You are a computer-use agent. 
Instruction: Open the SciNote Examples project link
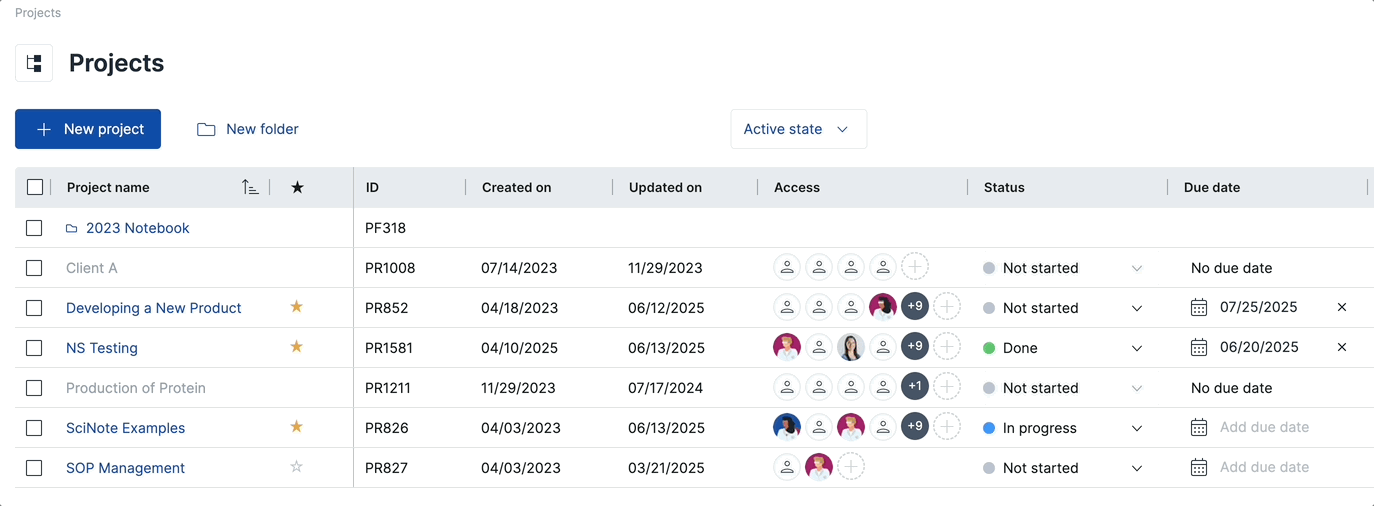pos(125,428)
